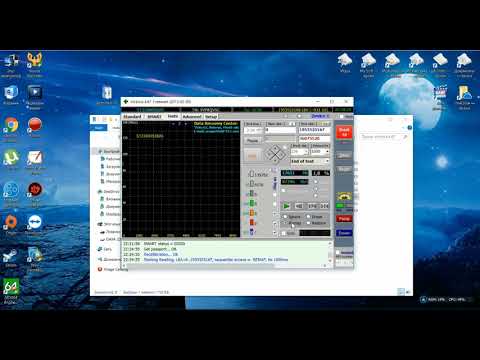Click the 'Get passport... OK' log line
Viewport: 480px width, 360px height.
point(160,249)
